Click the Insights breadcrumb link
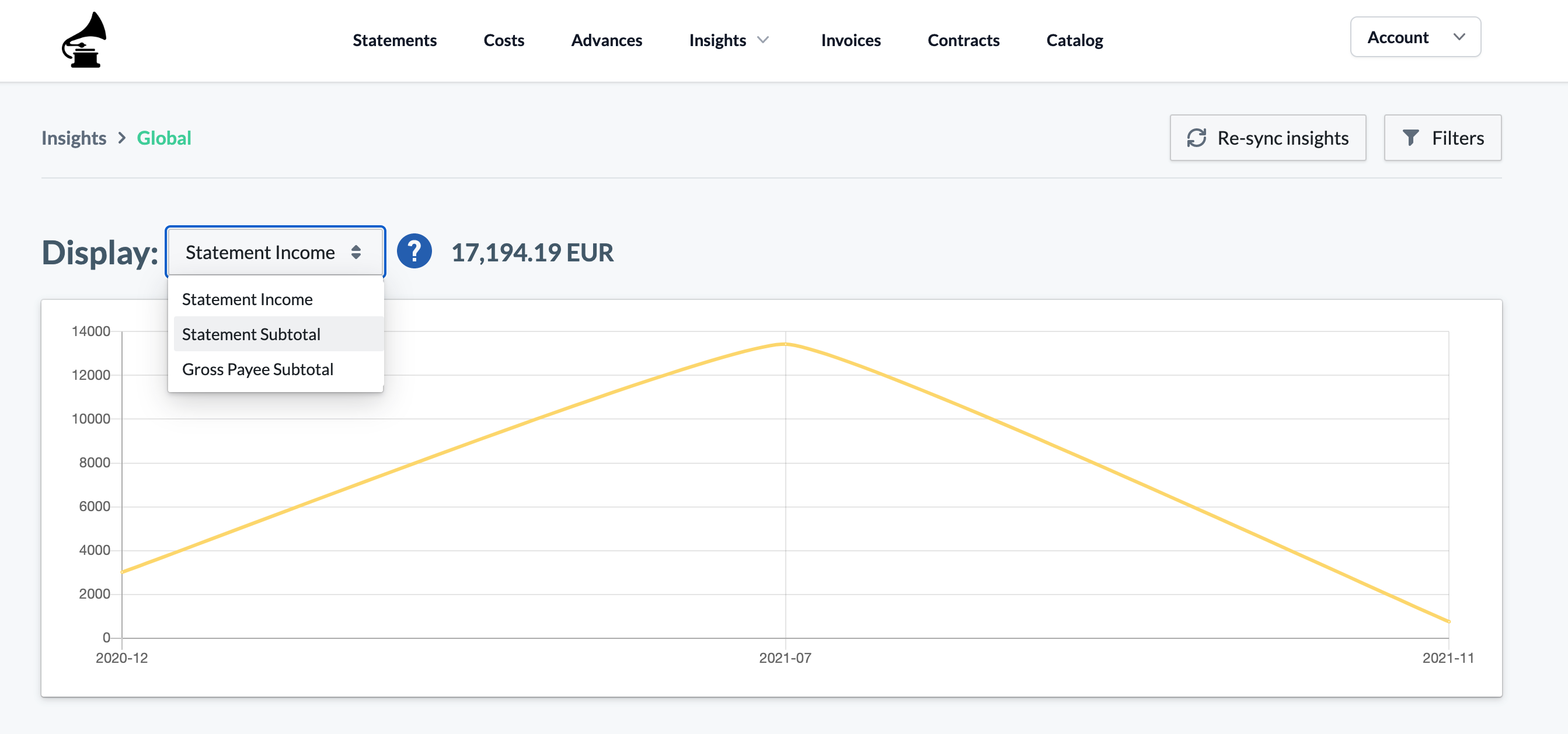This screenshot has height=734, width=1568. pyautogui.click(x=74, y=138)
